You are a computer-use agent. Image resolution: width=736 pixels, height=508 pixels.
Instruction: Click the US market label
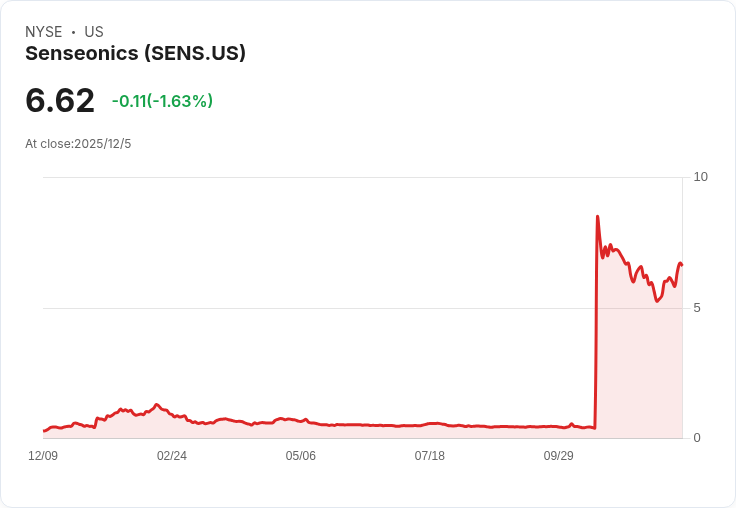coord(94,32)
